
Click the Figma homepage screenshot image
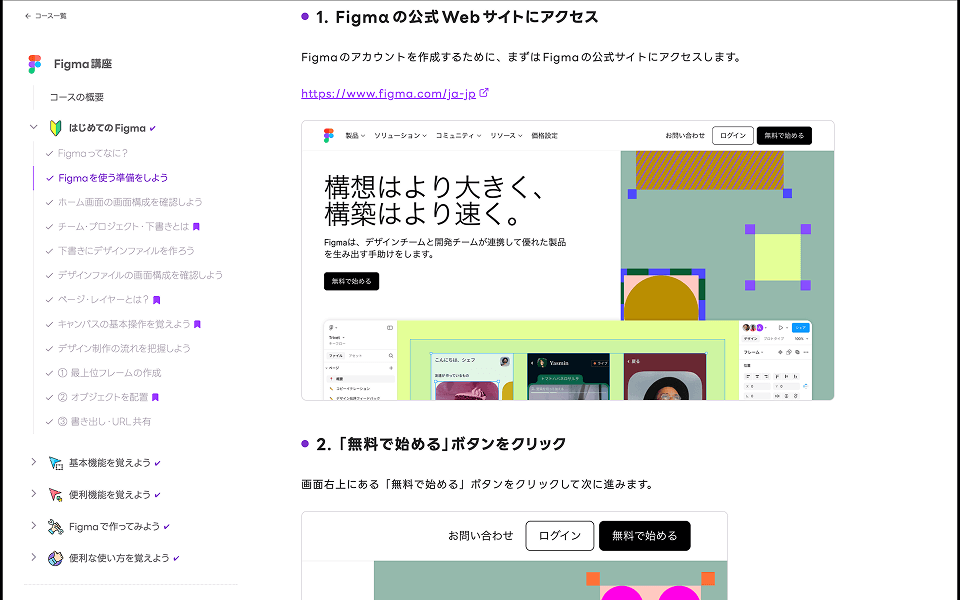[567, 260]
